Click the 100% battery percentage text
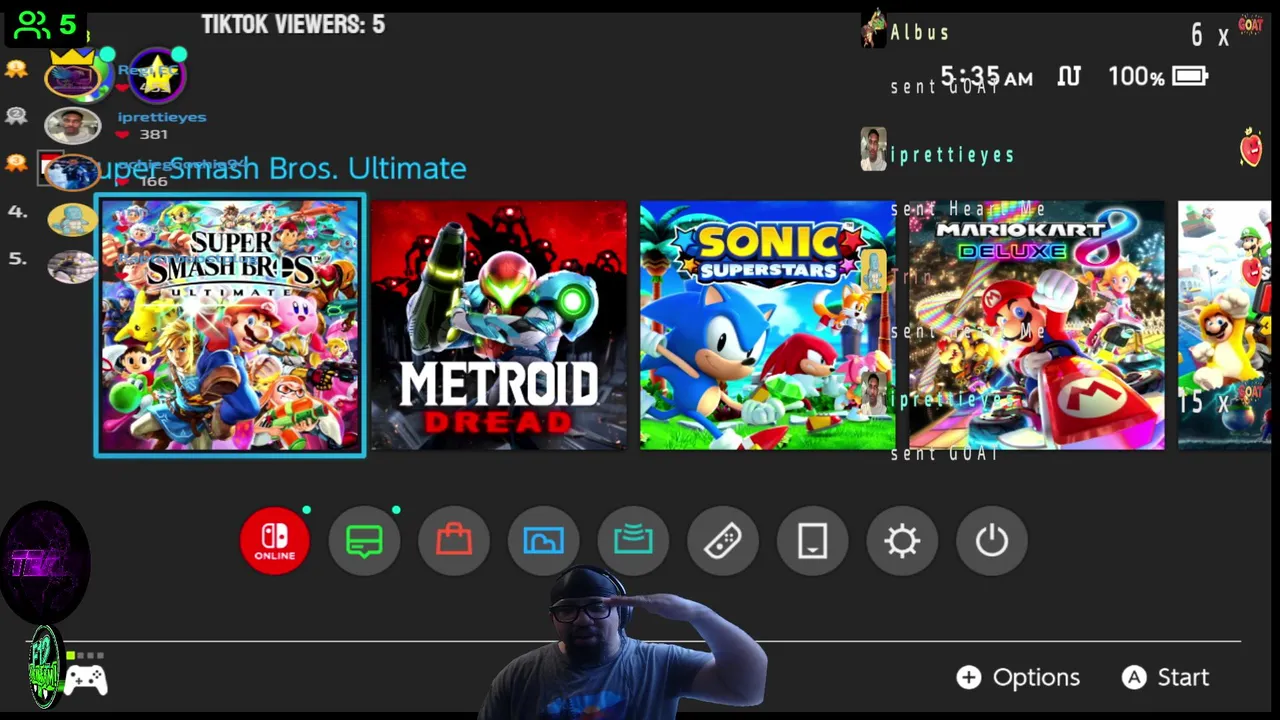 tap(1136, 77)
